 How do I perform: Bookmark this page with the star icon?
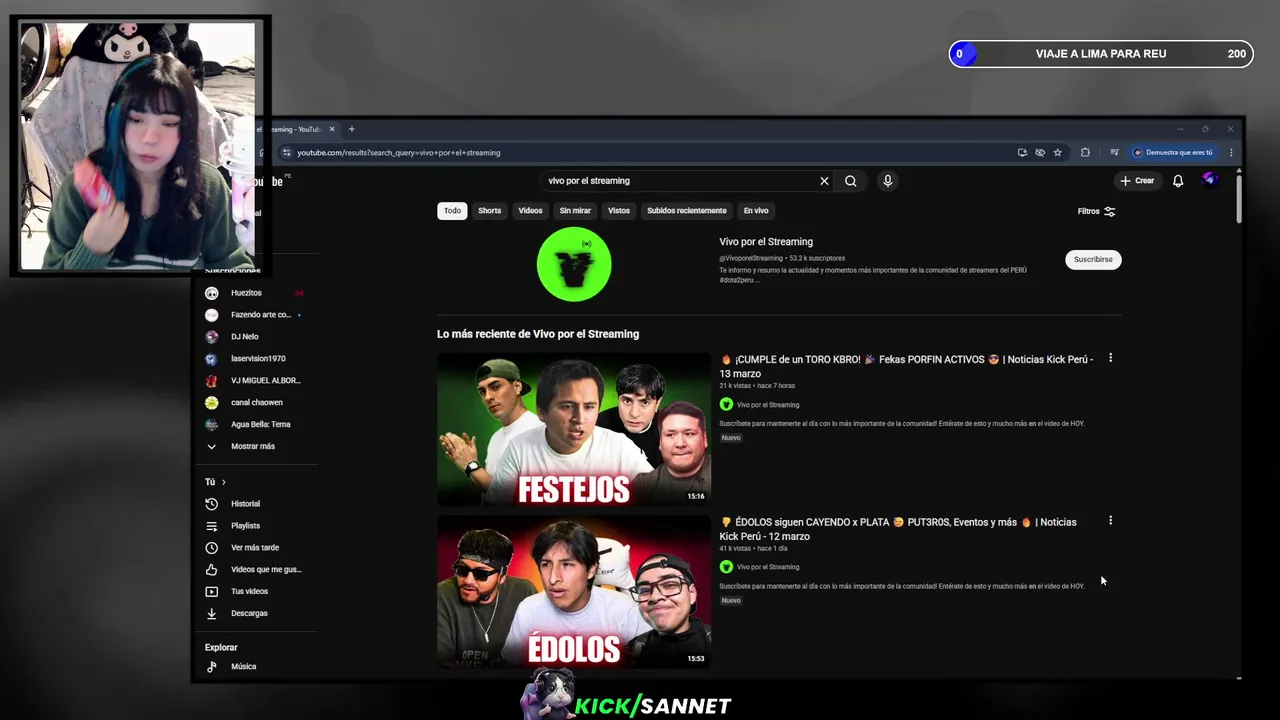1057,153
